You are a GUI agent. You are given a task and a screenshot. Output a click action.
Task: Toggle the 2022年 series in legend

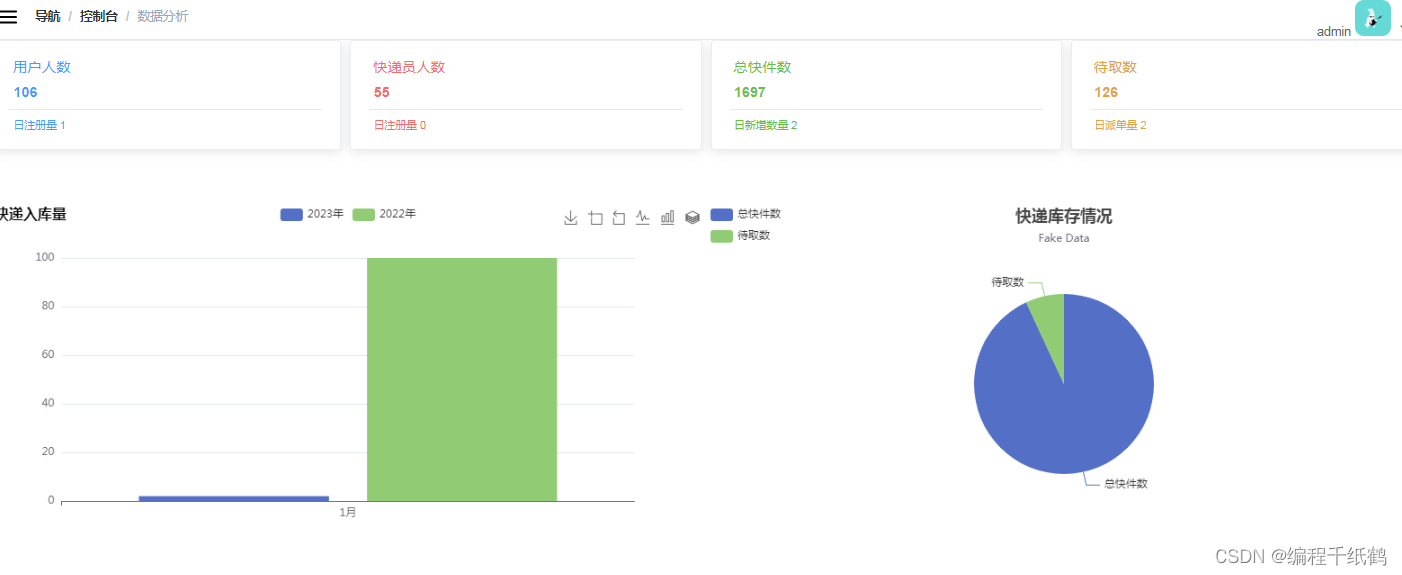pos(384,214)
